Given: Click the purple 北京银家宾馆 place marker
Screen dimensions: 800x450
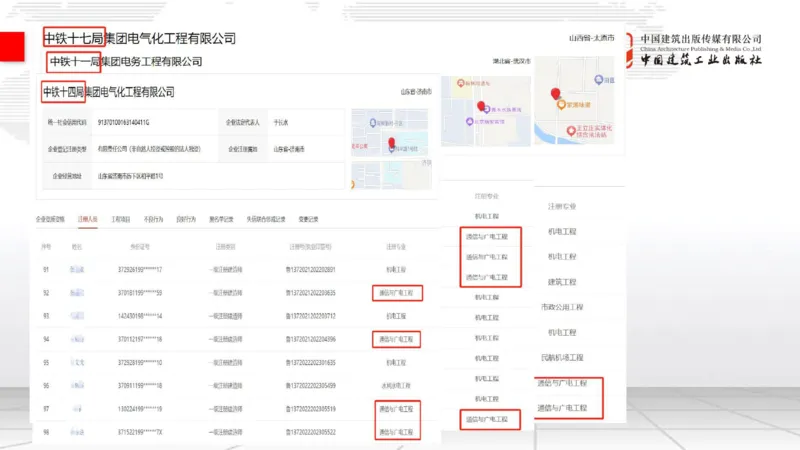Looking at the screenshot, I should point(469,121).
